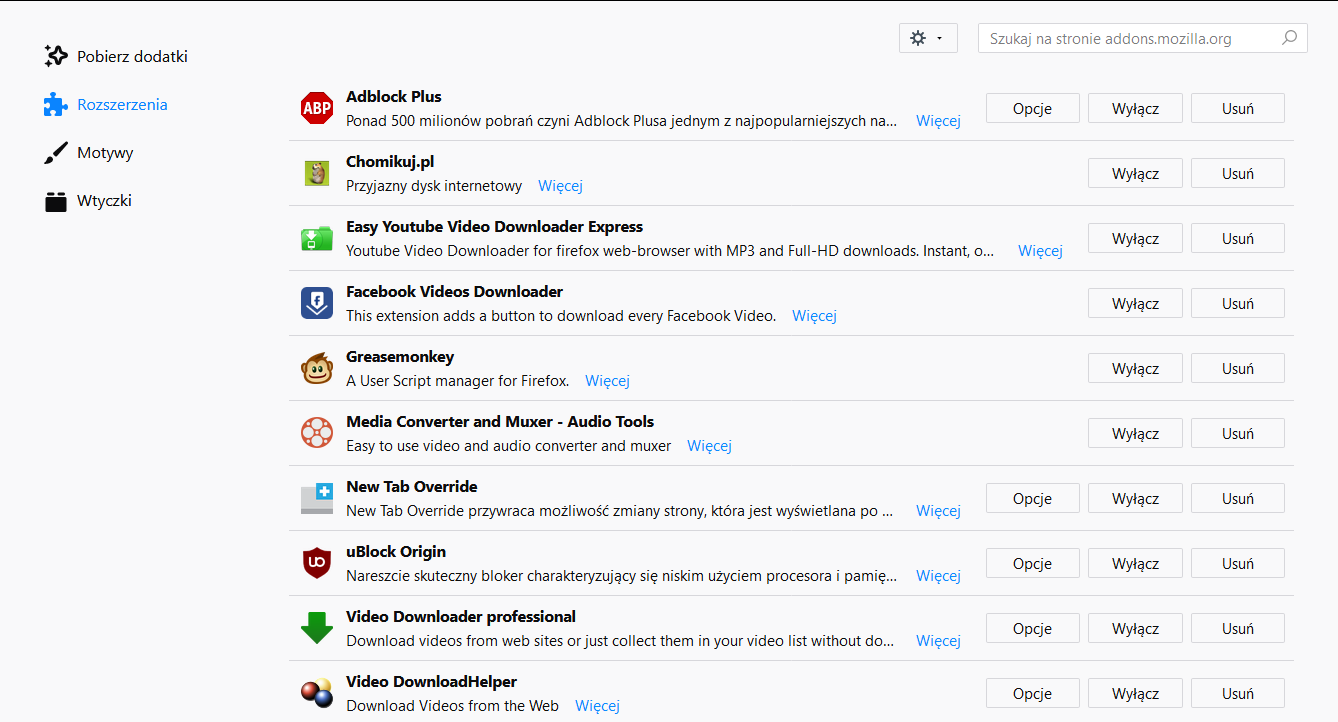Click Więcej for Easy Youtube Video Downloader
This screenshot has height=722, width=1338.
point(1040,251)
